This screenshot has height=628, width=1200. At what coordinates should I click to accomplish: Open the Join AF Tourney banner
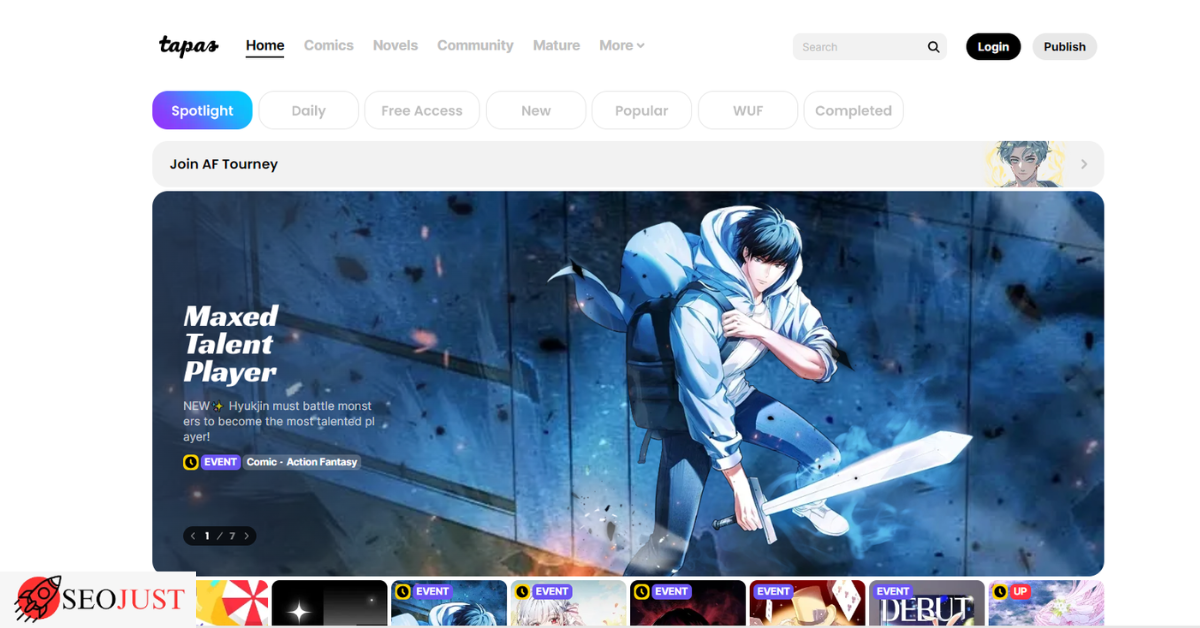click(628, 164)
